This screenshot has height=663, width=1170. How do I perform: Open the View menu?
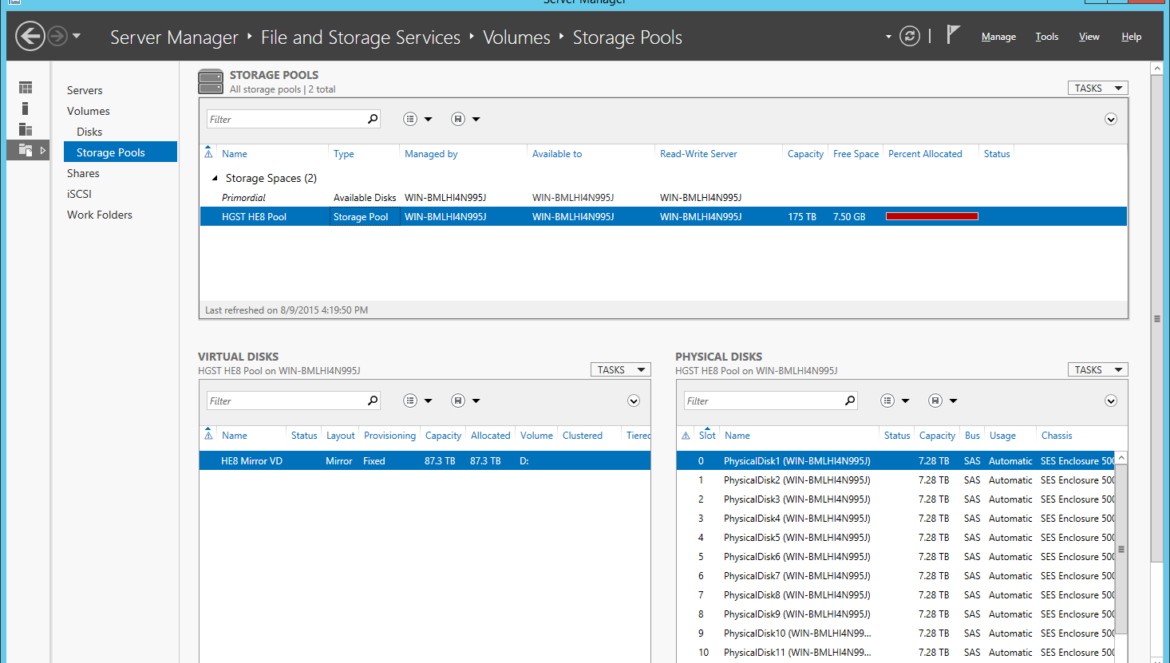coord(1089,37)
